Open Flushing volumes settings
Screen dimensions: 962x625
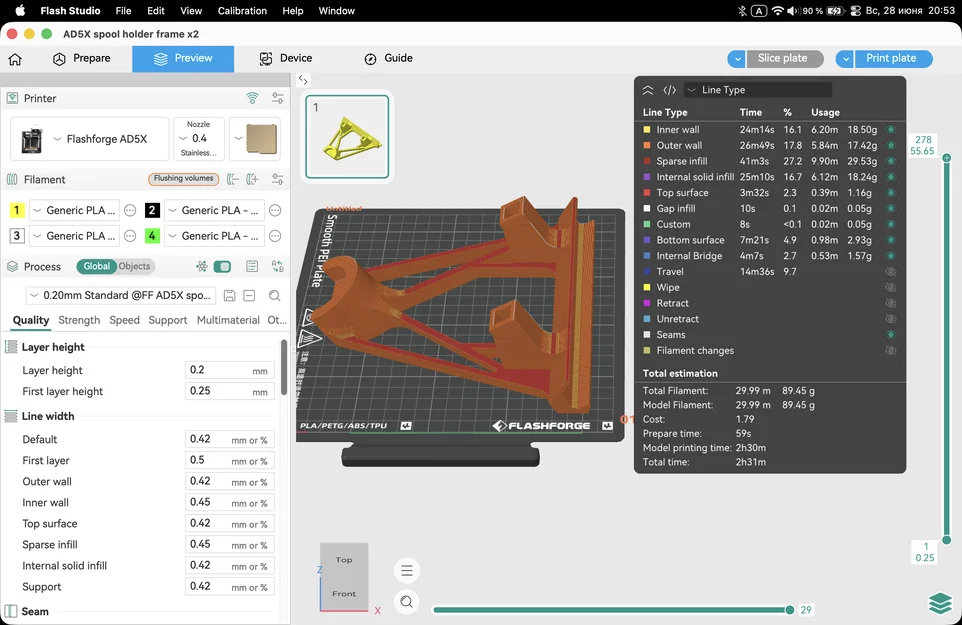point(183,178)
